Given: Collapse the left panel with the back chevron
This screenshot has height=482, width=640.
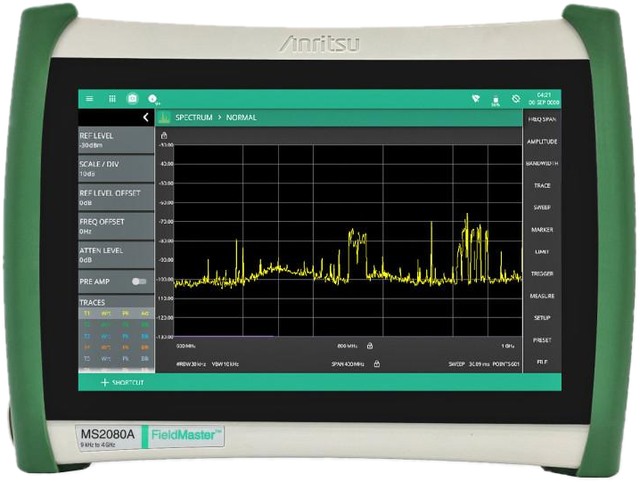Looking at the screenshot, I should click(146, 117).
